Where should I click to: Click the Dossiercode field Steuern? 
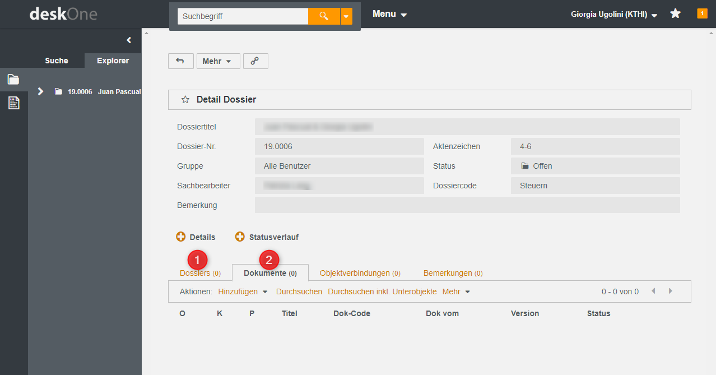[595, 185]
